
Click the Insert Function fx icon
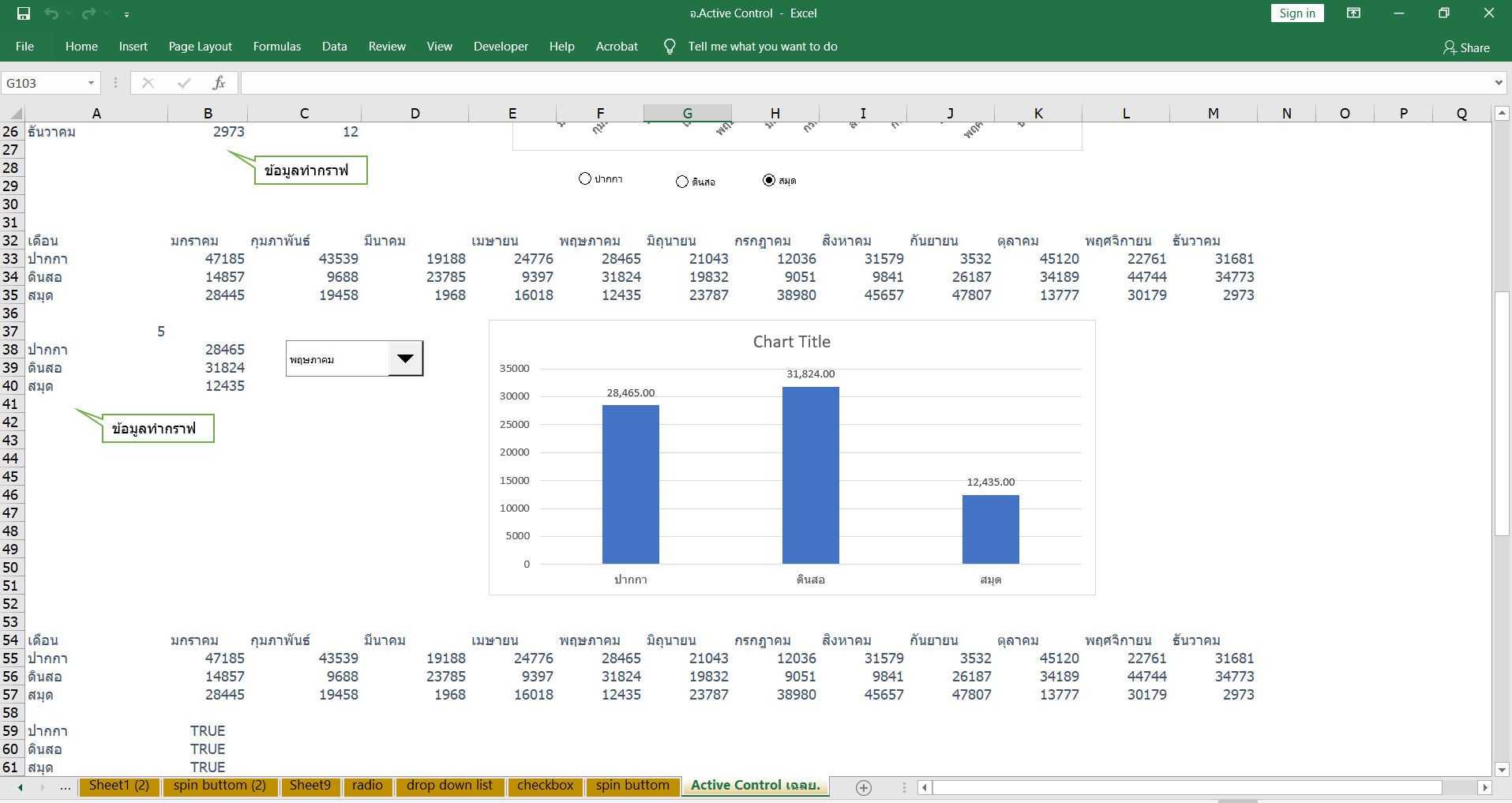pos(219,83)
